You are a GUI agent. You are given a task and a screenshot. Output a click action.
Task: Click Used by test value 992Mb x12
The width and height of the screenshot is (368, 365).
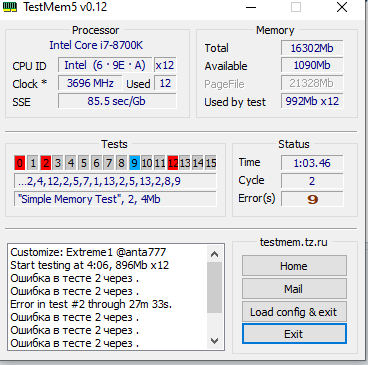click(x=312, y=101)
